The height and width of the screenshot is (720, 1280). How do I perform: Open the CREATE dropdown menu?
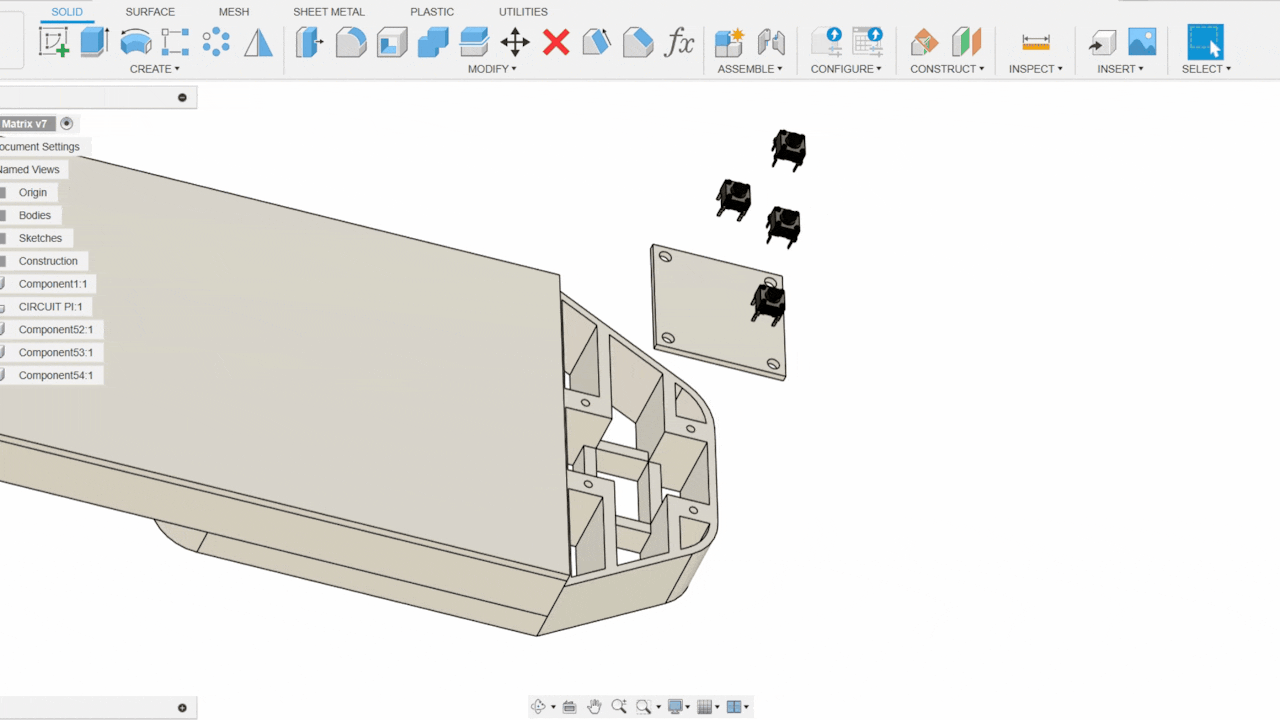[x=155, y=69]
